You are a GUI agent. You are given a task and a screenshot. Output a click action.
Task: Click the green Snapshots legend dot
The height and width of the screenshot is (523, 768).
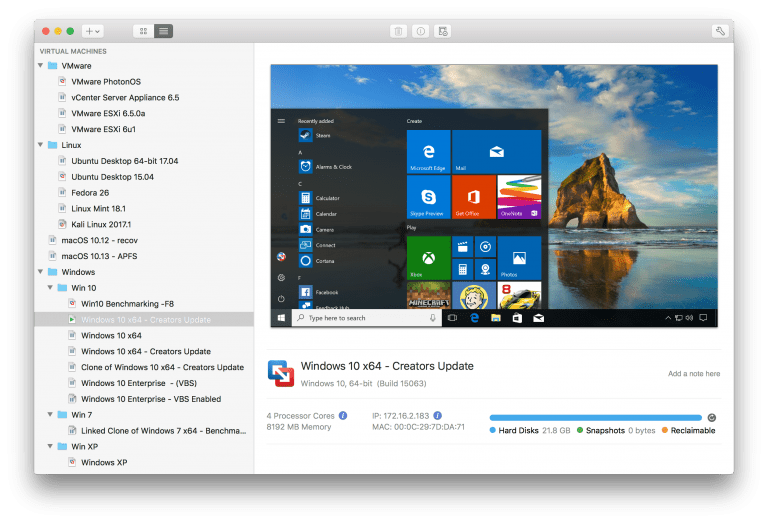(x=580, y=430)
